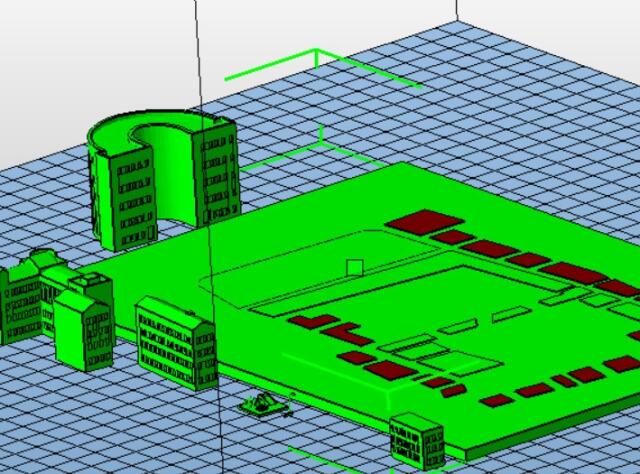Select the wide multi-story building beside the plate
This screenshot has width=640, height=474.
(x=176, y=341)
